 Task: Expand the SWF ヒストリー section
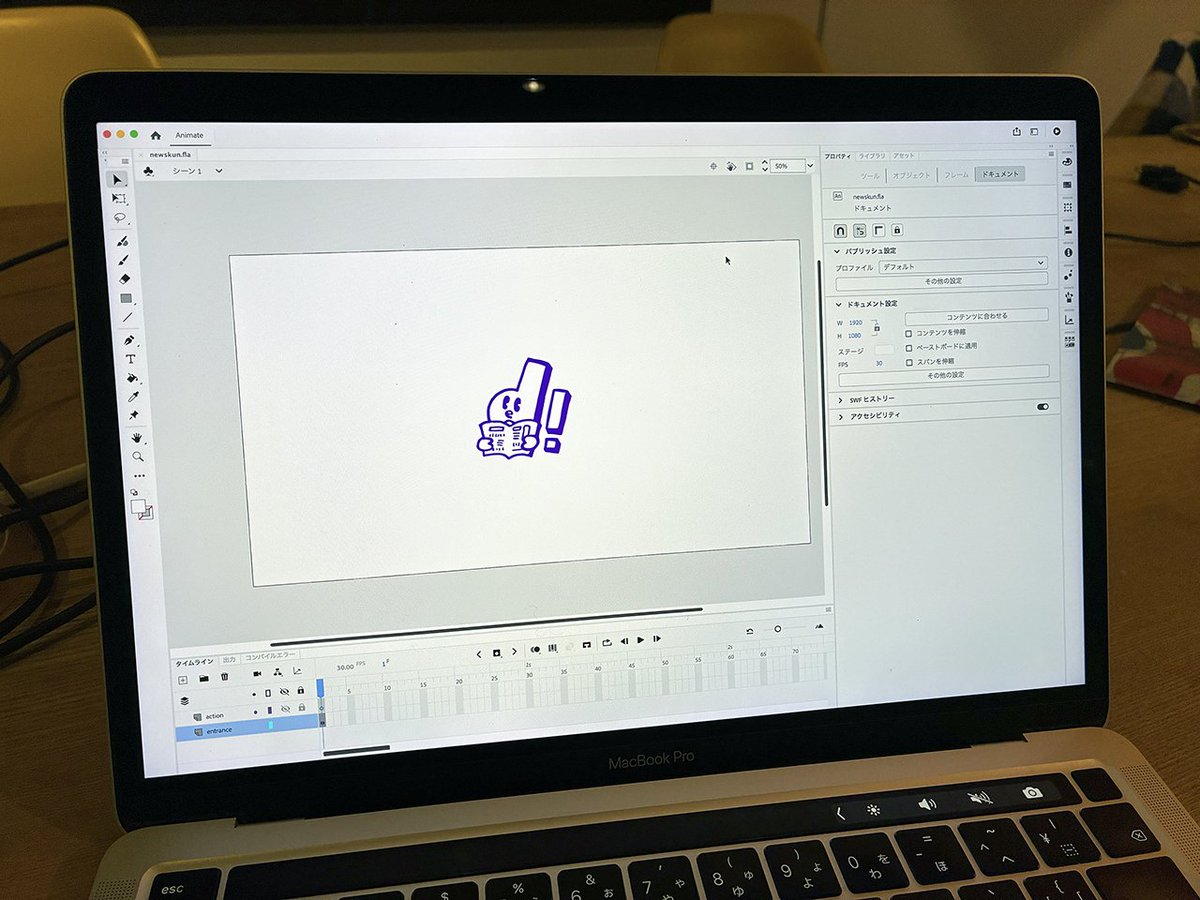coord(840,399)
